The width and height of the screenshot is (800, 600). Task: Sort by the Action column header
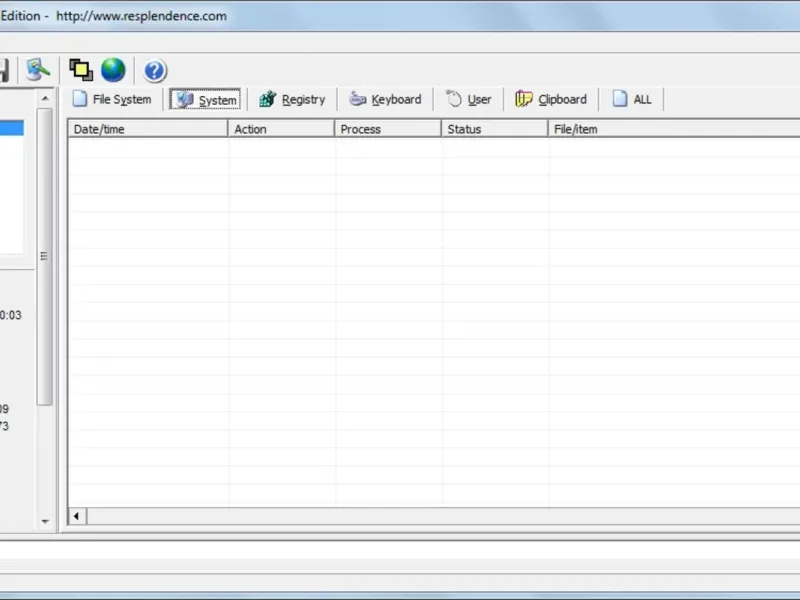click(281, 129)
